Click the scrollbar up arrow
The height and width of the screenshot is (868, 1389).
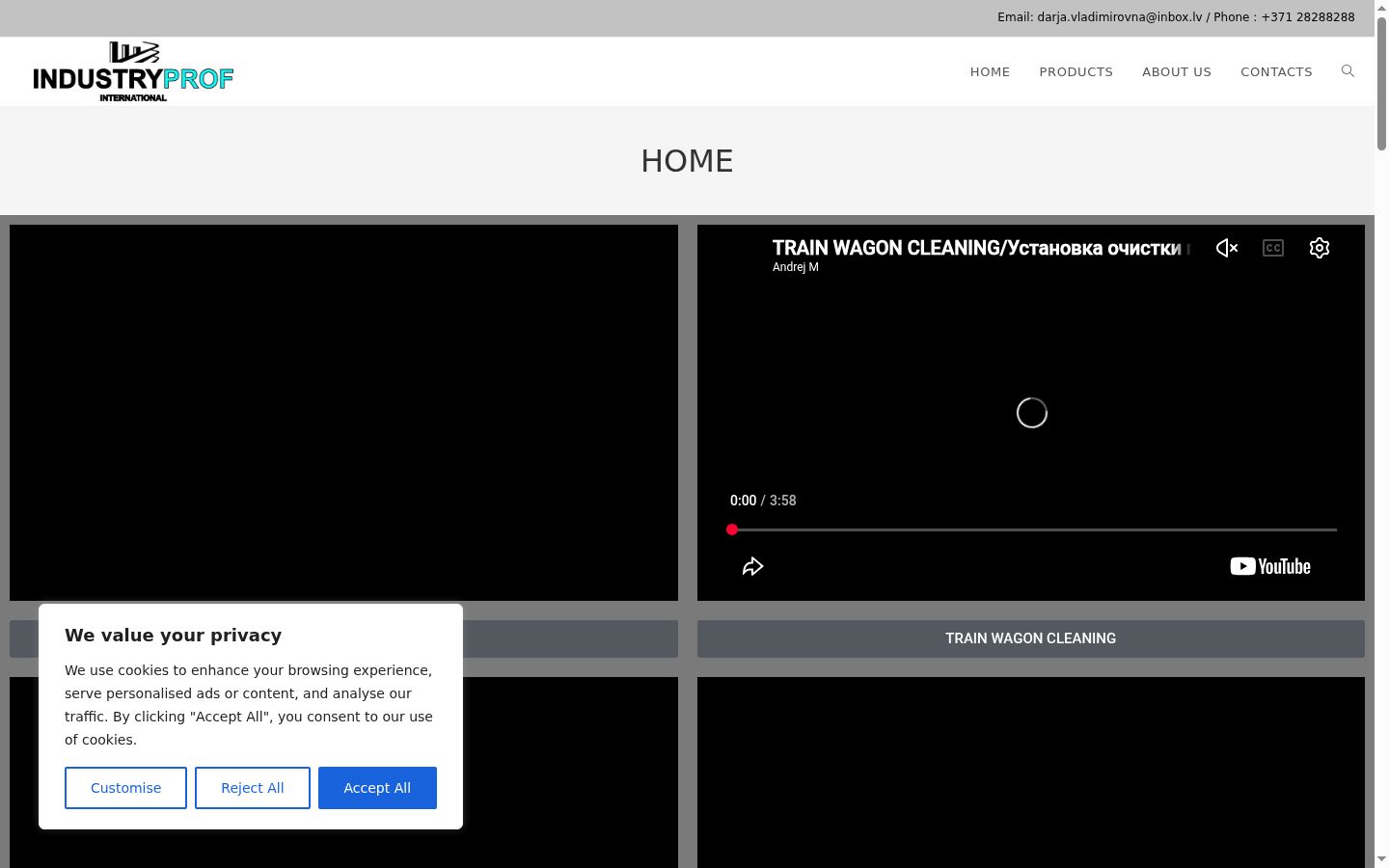1381,8
